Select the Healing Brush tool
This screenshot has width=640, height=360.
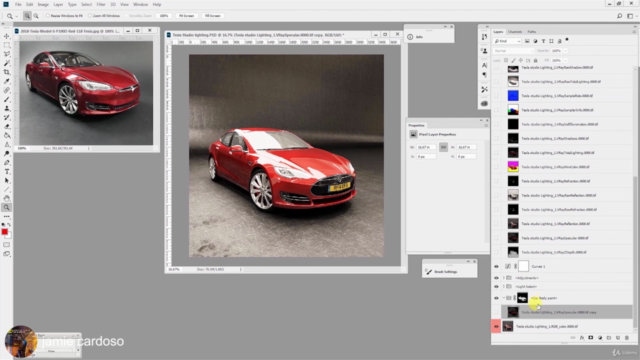pyautogui.click(x=7, y=90)
